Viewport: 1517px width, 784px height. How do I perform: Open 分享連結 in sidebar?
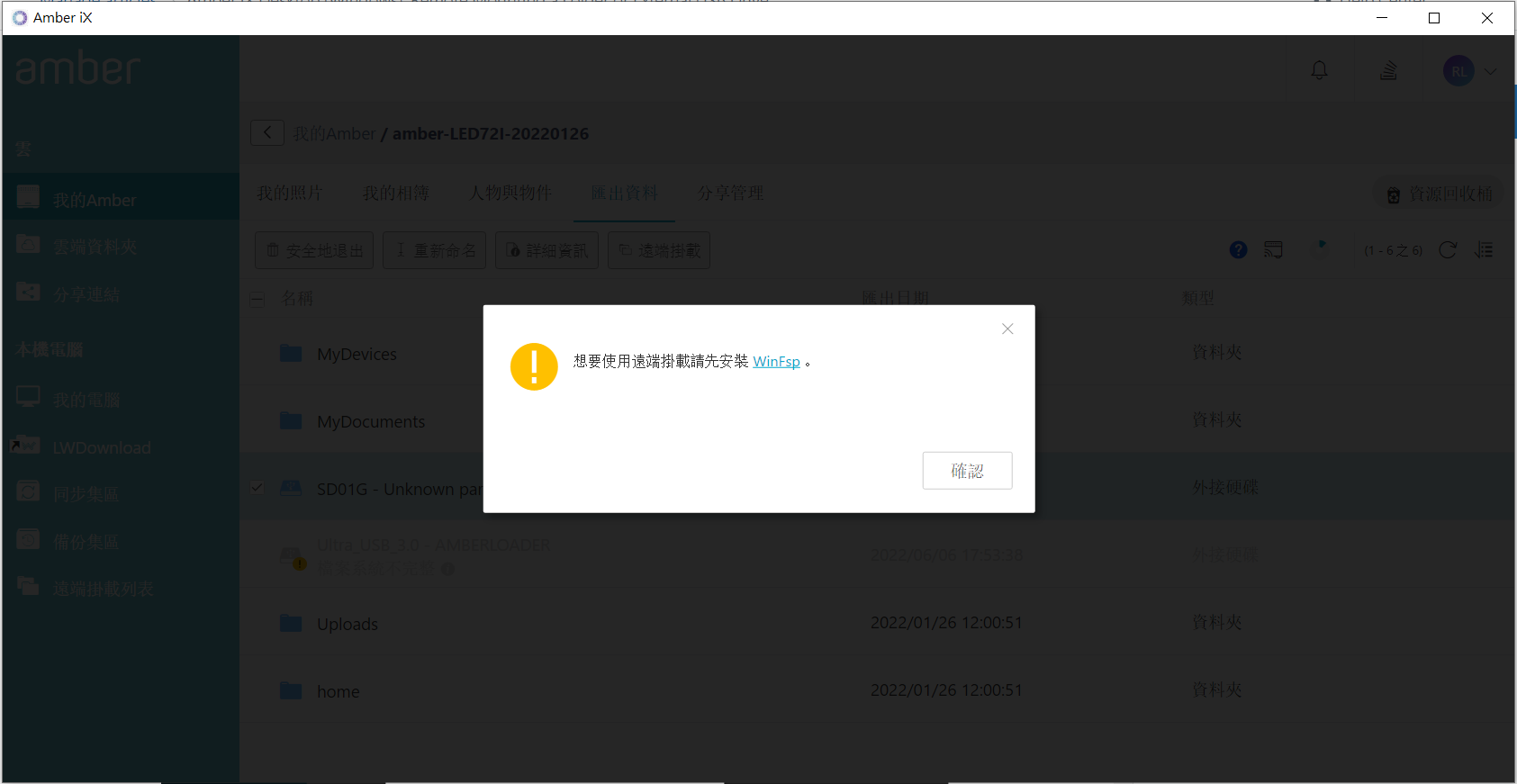(86, 294)
